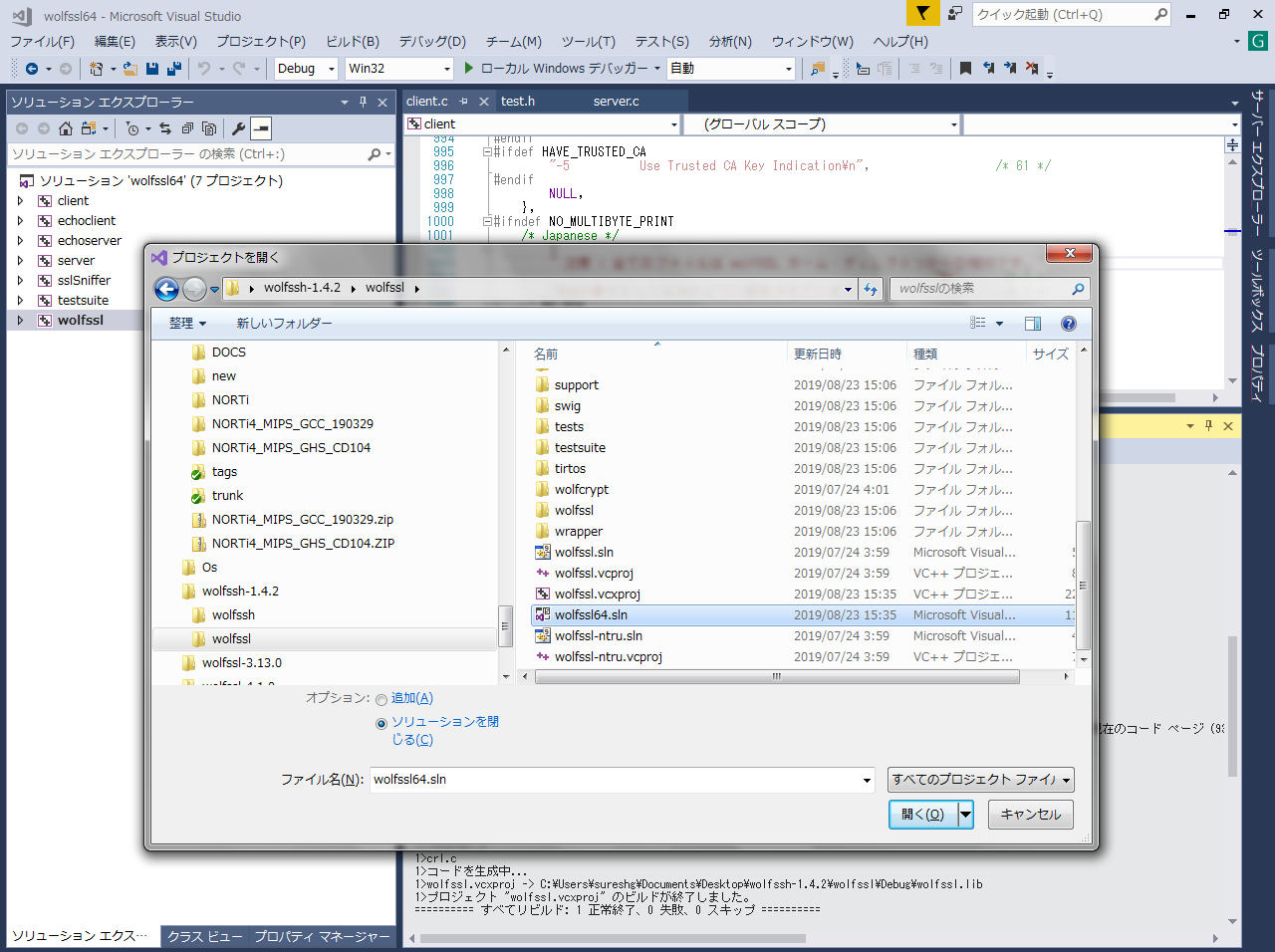This screenshot has height=952, width=1275.
Task: Click the 名前 column header
Action: tap(546, 354)
